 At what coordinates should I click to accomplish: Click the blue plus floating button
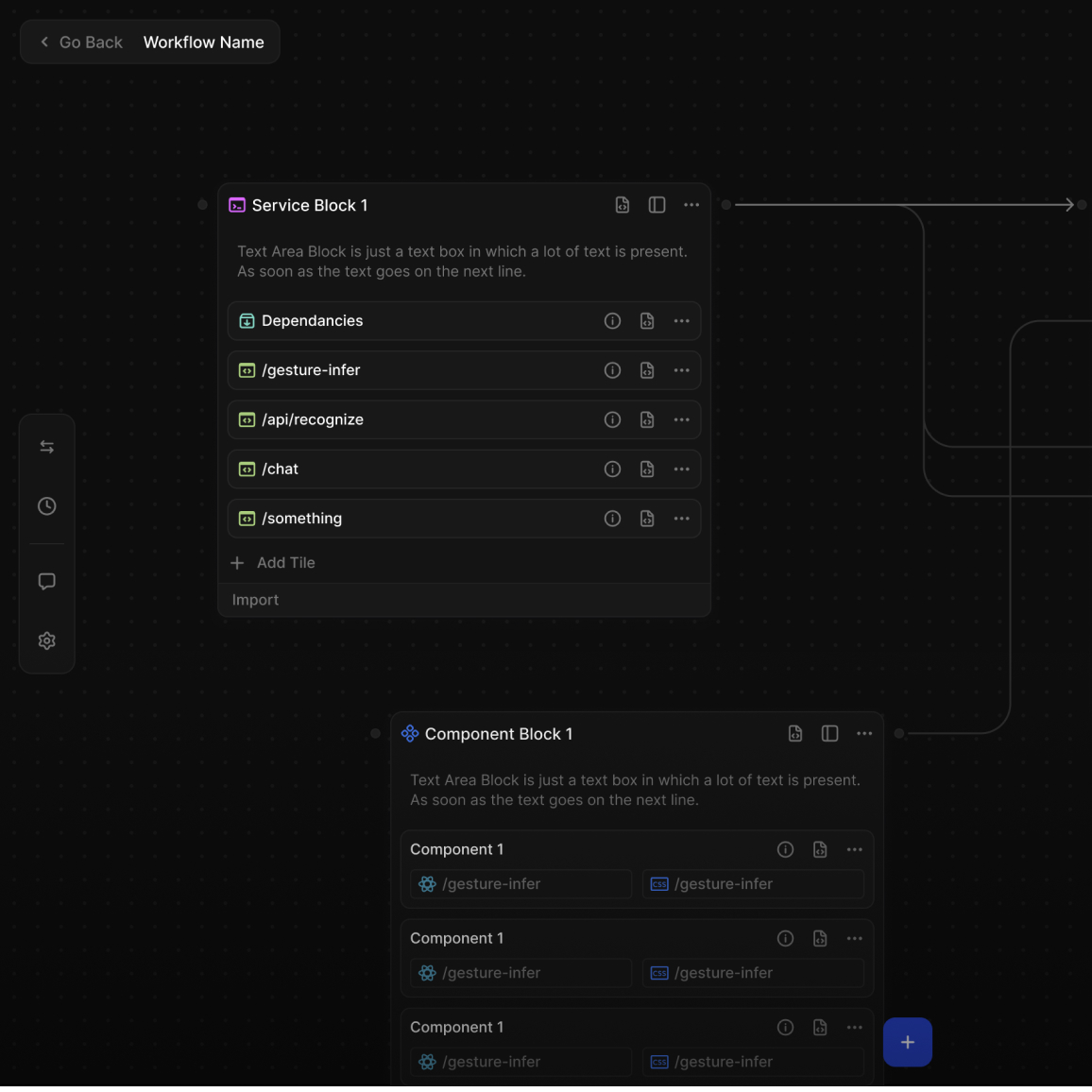907,1042
